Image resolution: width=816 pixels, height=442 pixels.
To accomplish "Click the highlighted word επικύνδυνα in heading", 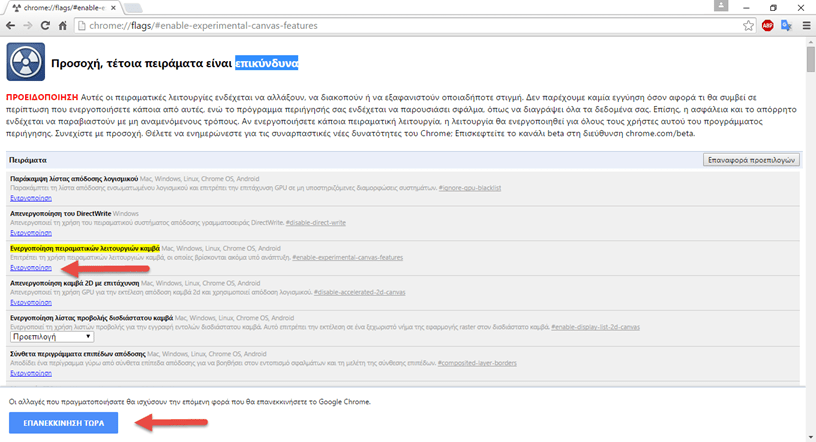I will (266, 64).
